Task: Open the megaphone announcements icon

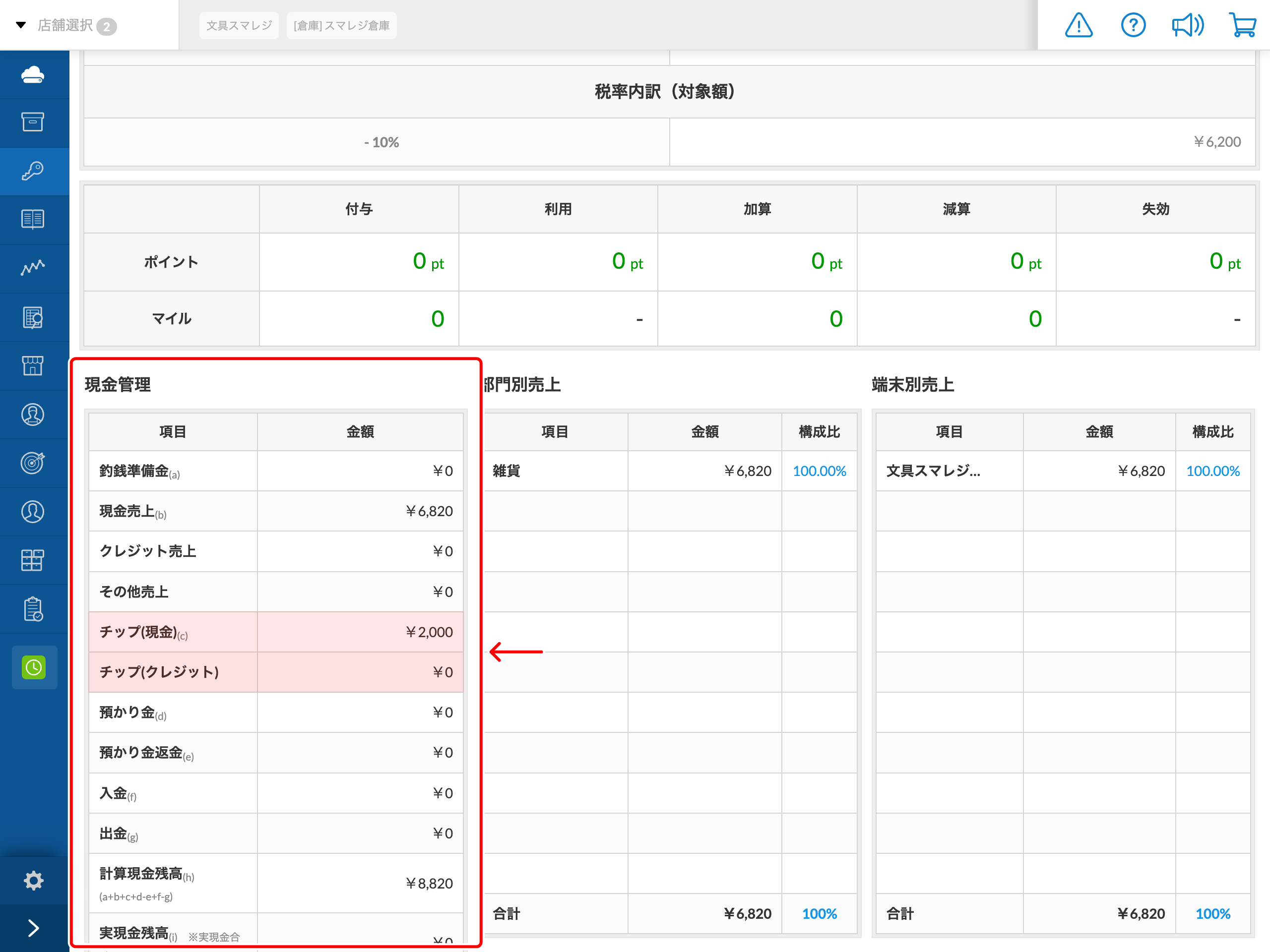Action: tap(1187, 25)
